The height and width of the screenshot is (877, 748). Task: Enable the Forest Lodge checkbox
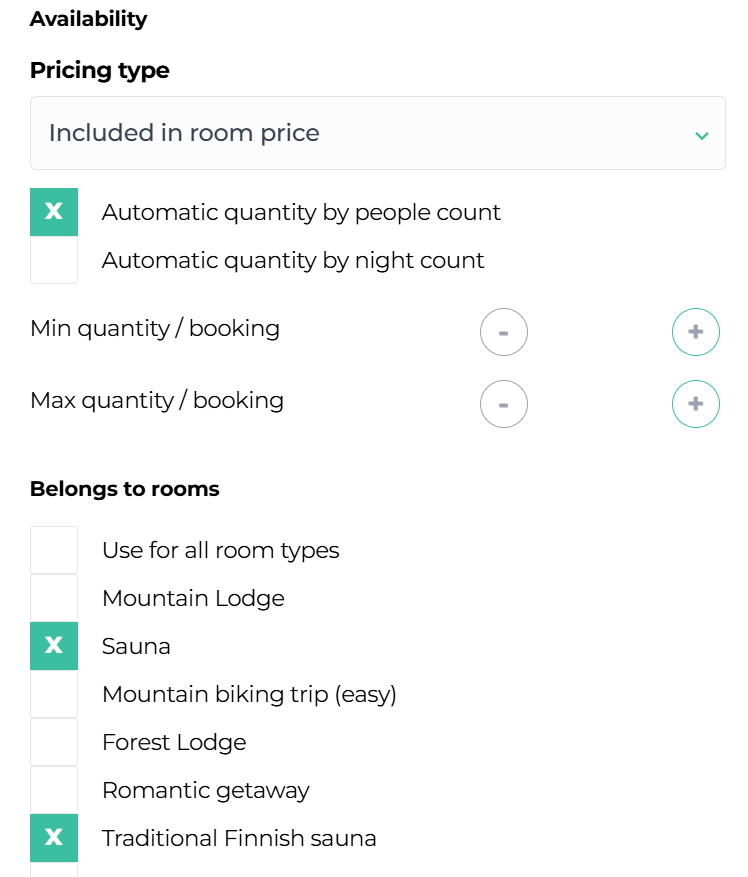54,742
